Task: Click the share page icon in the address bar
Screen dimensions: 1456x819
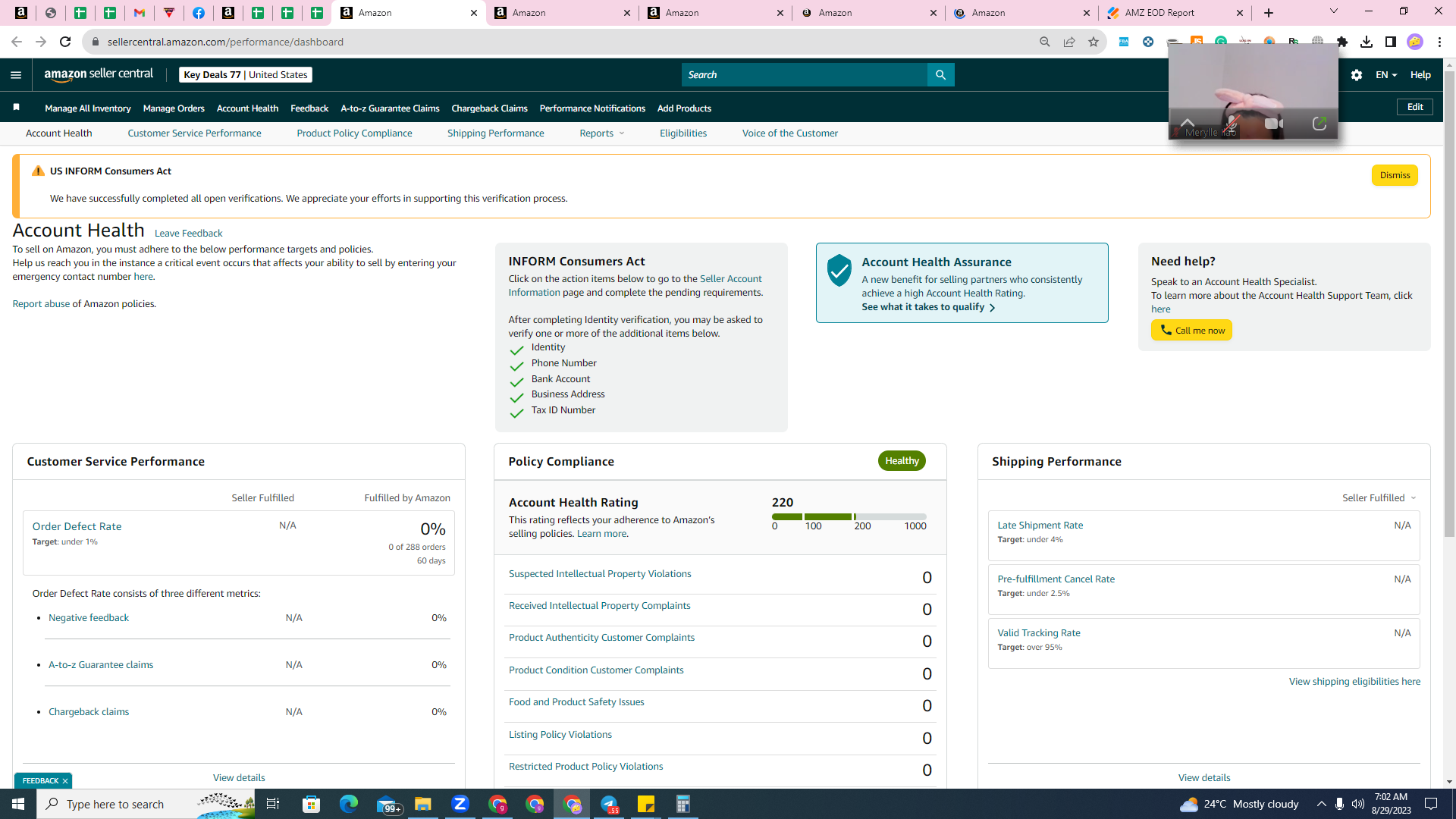Action: [1069, 42]
